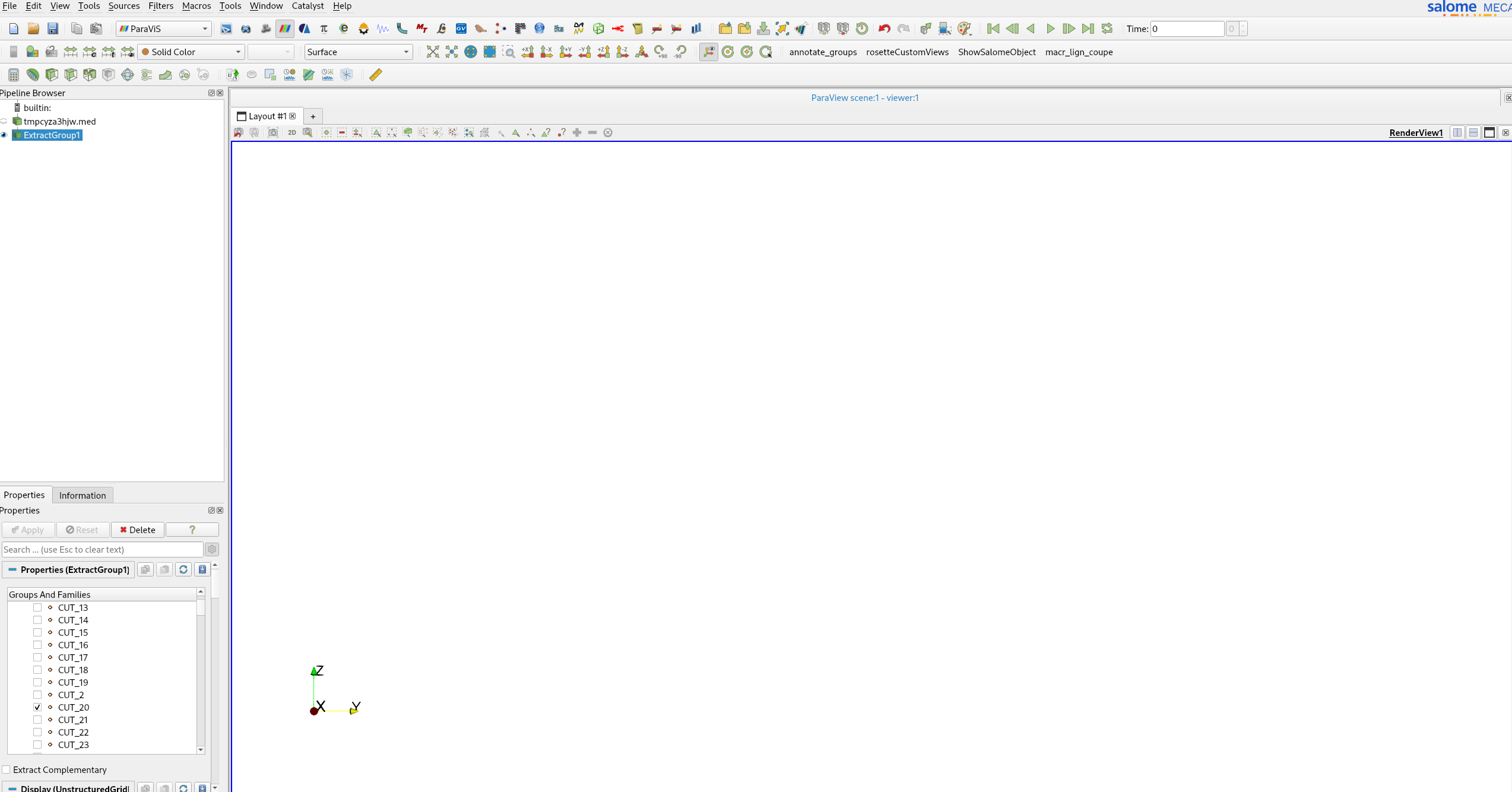Uncheck the CUT_20 group checkbox
Viewport: 1512px width, 792px height.
tap(37, 707)
